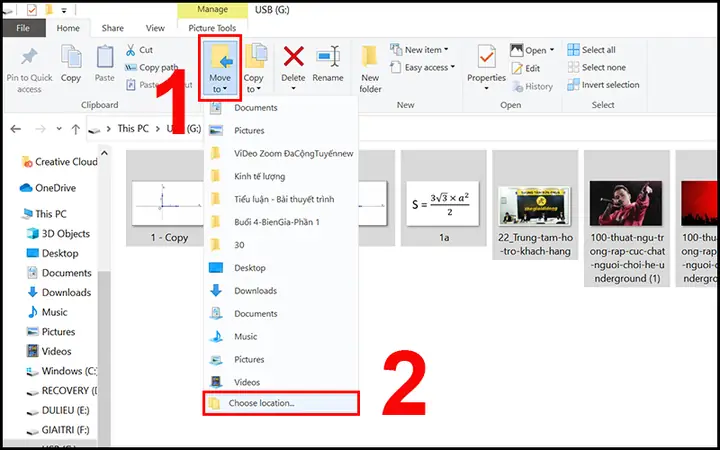
Task: Create a New folder
Action: pyautogui.click(x=370, y=69)
